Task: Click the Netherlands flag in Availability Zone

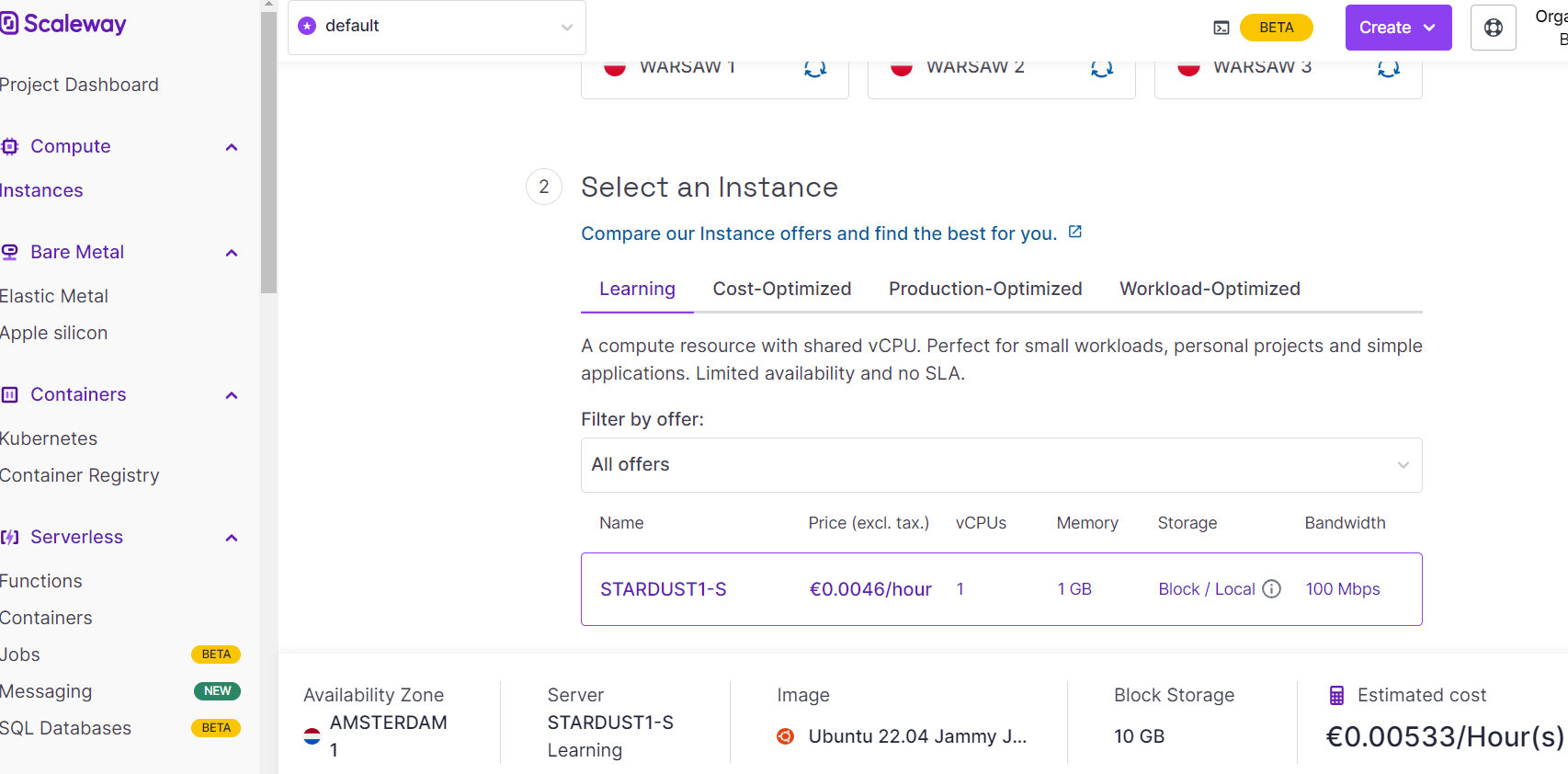Action: click(312, 735)
